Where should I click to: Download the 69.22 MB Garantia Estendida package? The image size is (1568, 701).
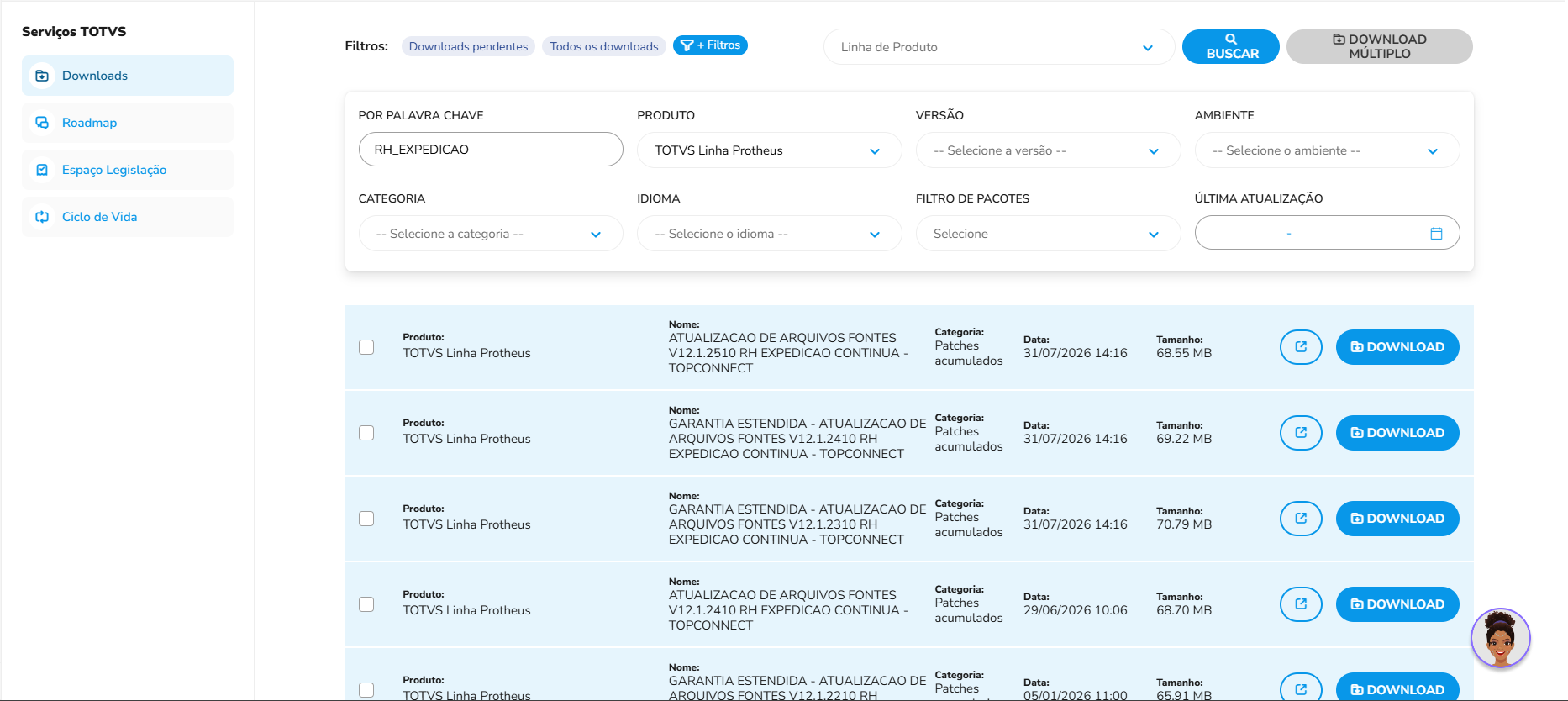[x=1397, y=433]
